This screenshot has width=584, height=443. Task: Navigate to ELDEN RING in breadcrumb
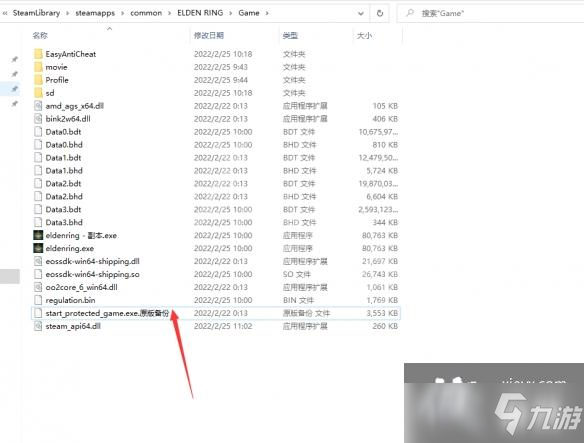pyautogui.click(x=200, y=13)
